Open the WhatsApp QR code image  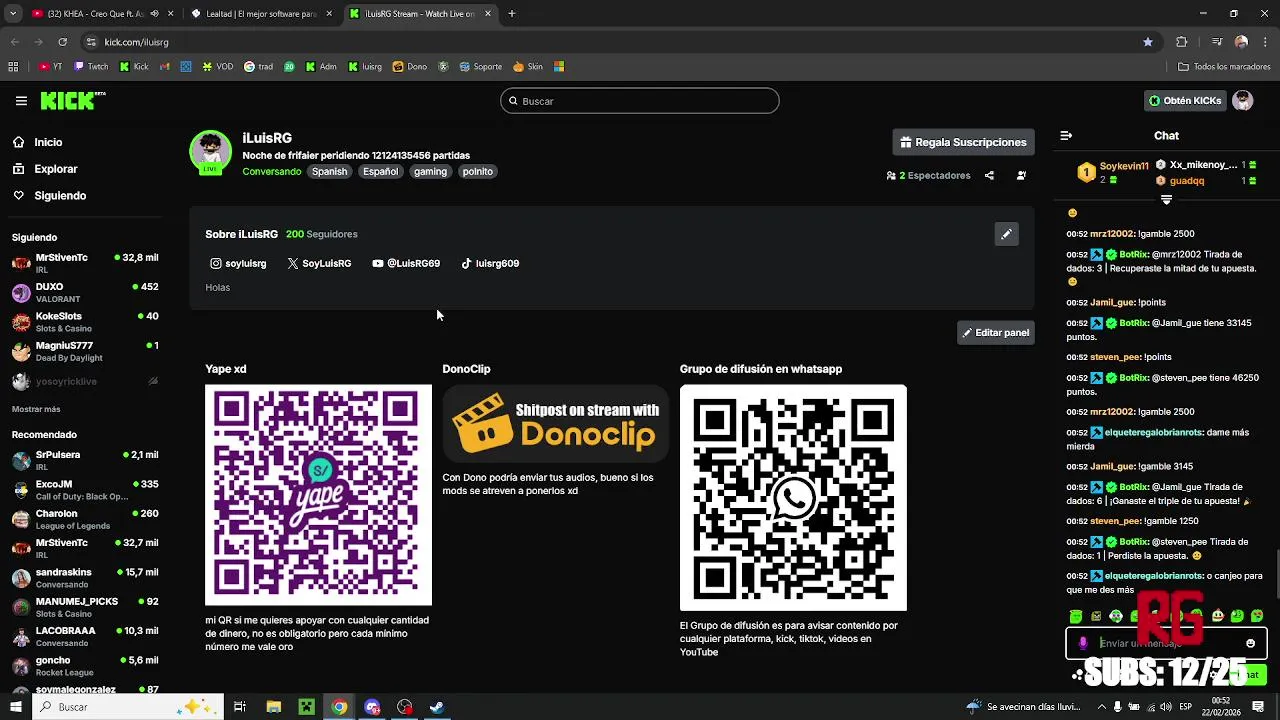click(x=793, y=498)
